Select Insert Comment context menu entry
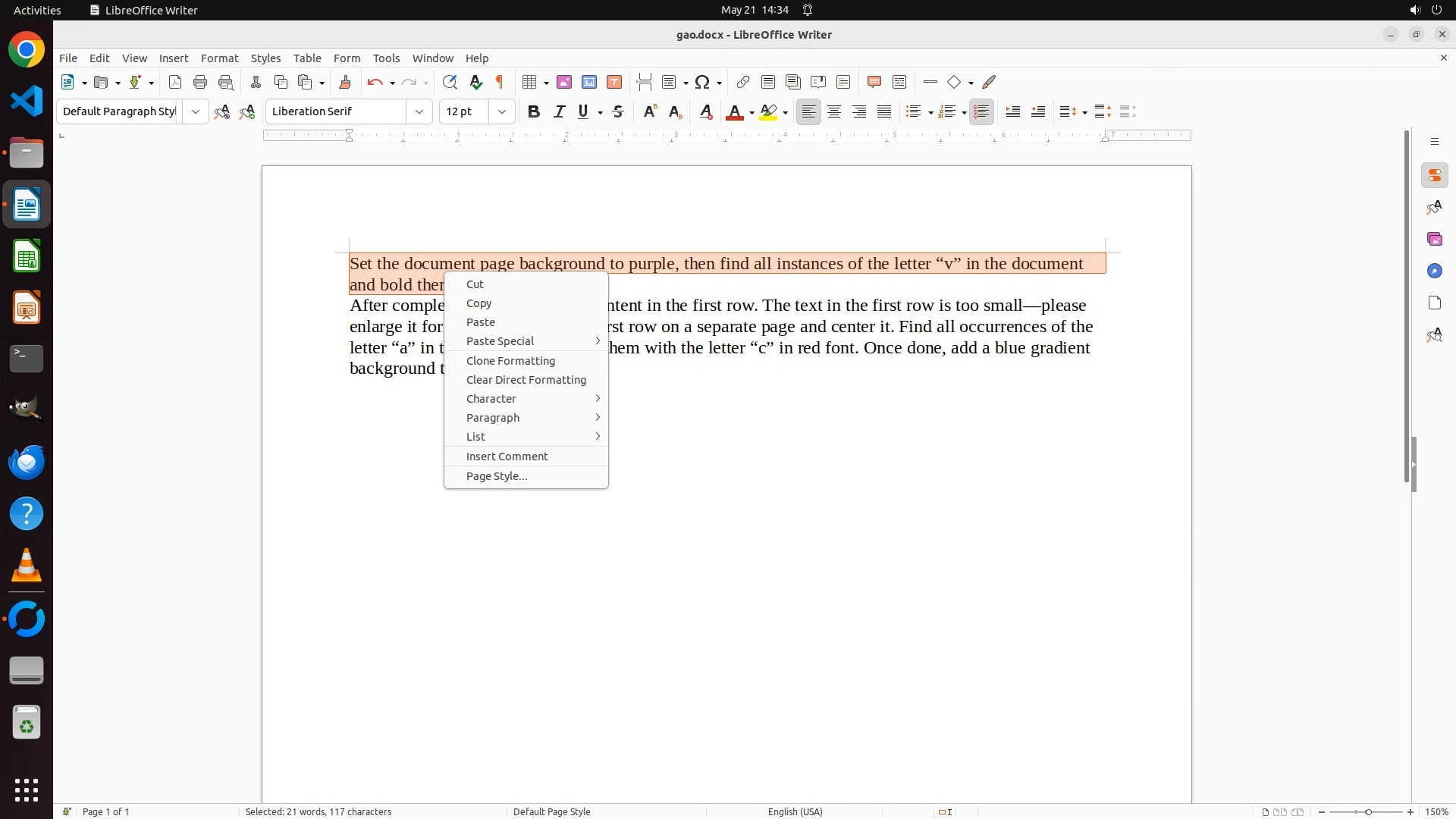The image size is (1456, 819). [x=507, y=457]
